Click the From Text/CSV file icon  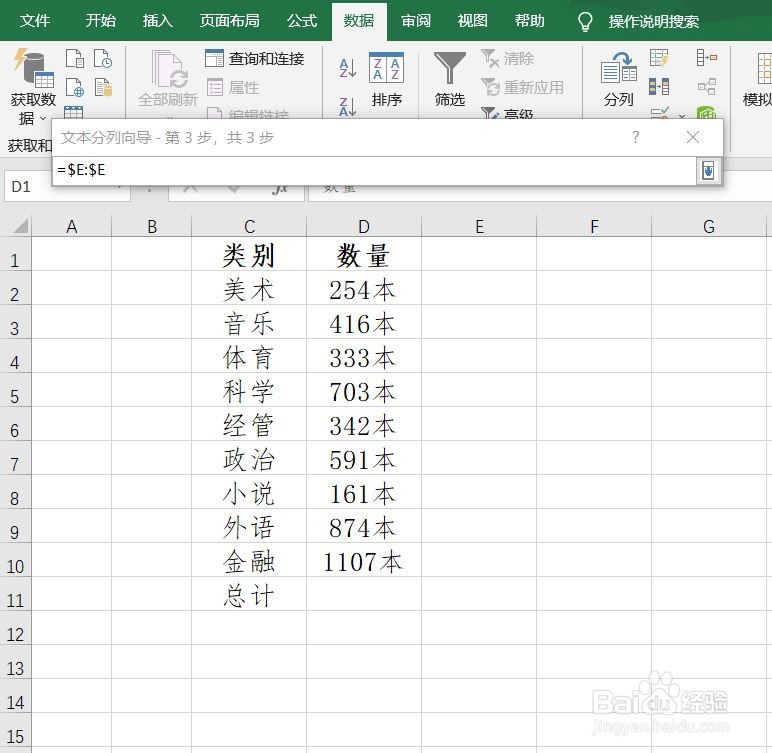pos(75,58)
